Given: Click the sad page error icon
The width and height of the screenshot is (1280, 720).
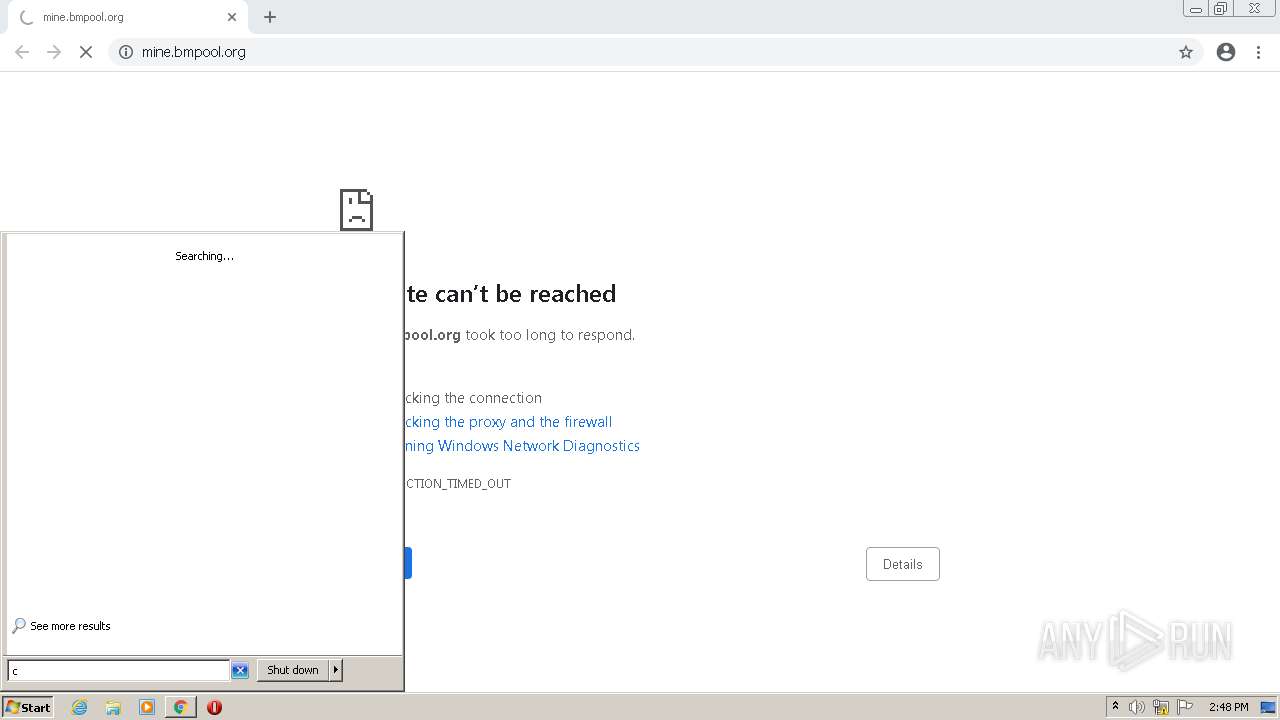Looking at the screenshot, I should [x=357, y=209].
